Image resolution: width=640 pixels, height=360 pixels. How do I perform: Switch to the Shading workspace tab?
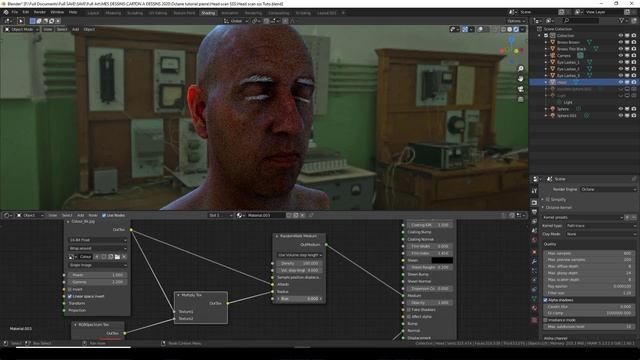[x=208, y=13]
